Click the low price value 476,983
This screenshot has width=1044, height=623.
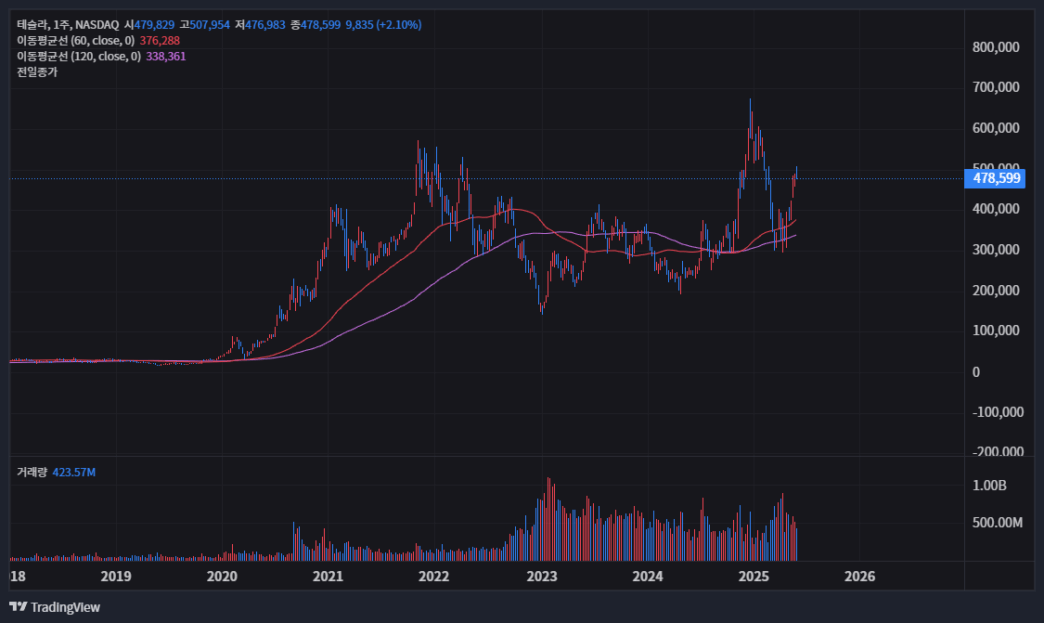pyautogui.click(x=265, y=25)
